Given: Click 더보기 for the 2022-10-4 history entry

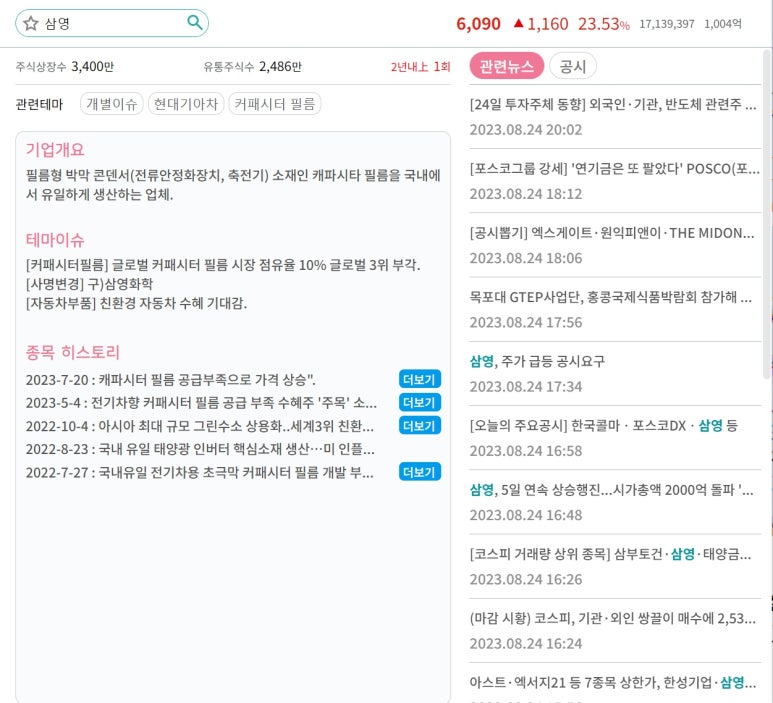Looking at the screenshot, I should [x=420, y=425].
